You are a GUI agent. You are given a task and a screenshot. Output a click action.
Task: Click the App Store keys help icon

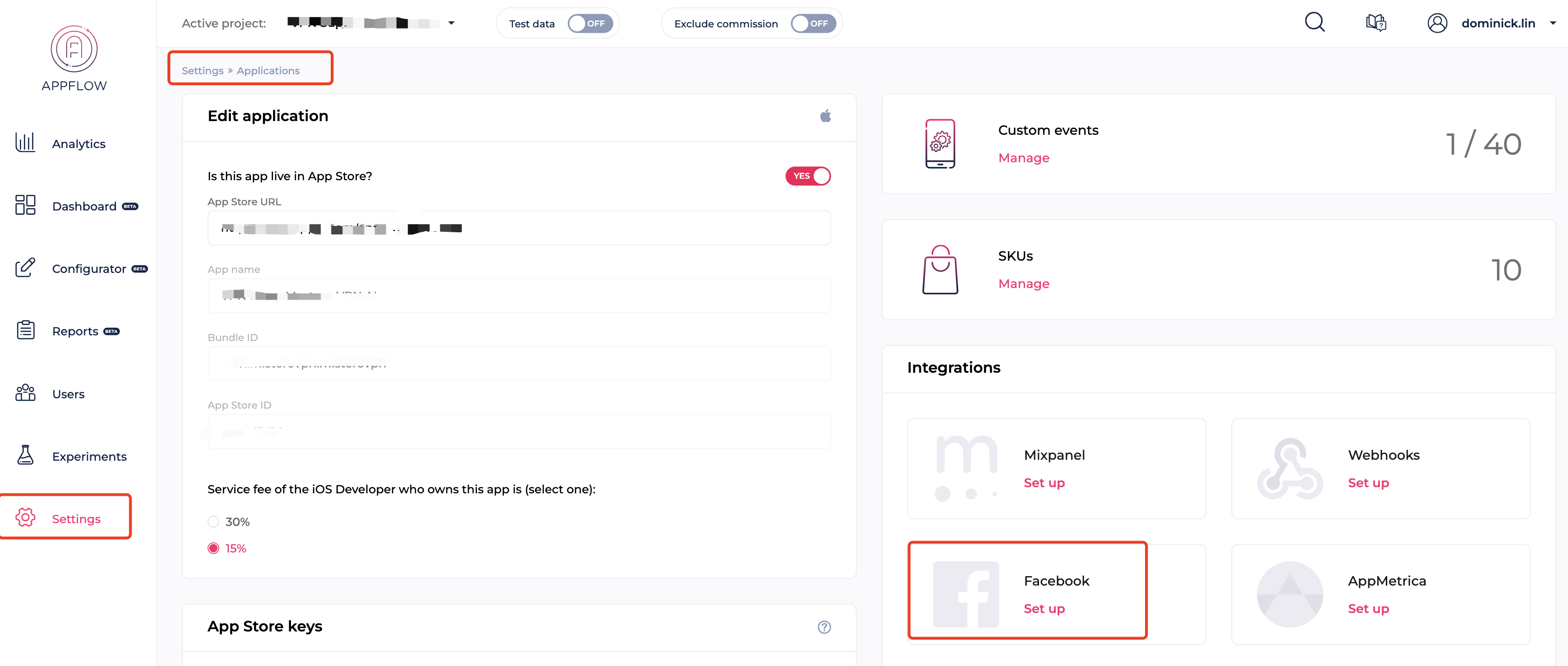click(824, 627)
